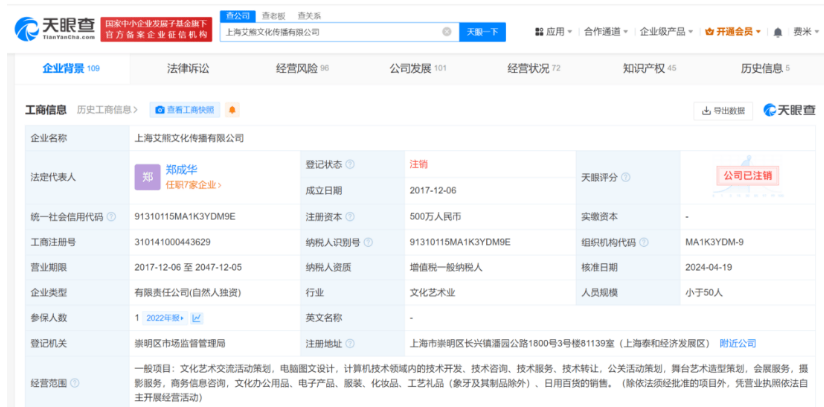Image resolution: width=824 pixels, height=407 pixels.
Task: Select the registered address text in table
Action: tap(560, 343)
